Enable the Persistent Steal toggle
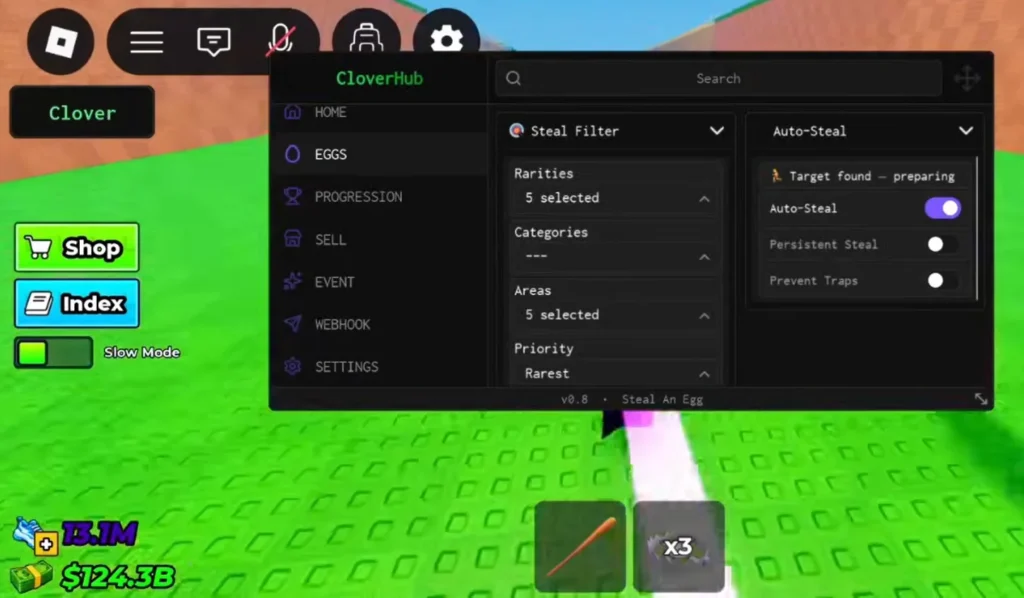Screen dimensions: 1024x598 pos(942,244)
